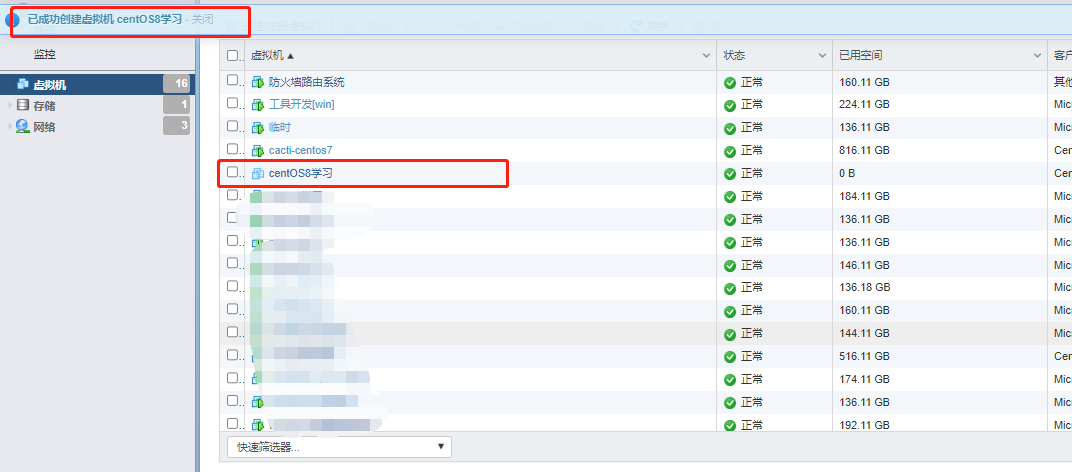The image size is (1072, 472).
Task: Open the 快速筛选器 dropdown
Action: click(339, 447)
